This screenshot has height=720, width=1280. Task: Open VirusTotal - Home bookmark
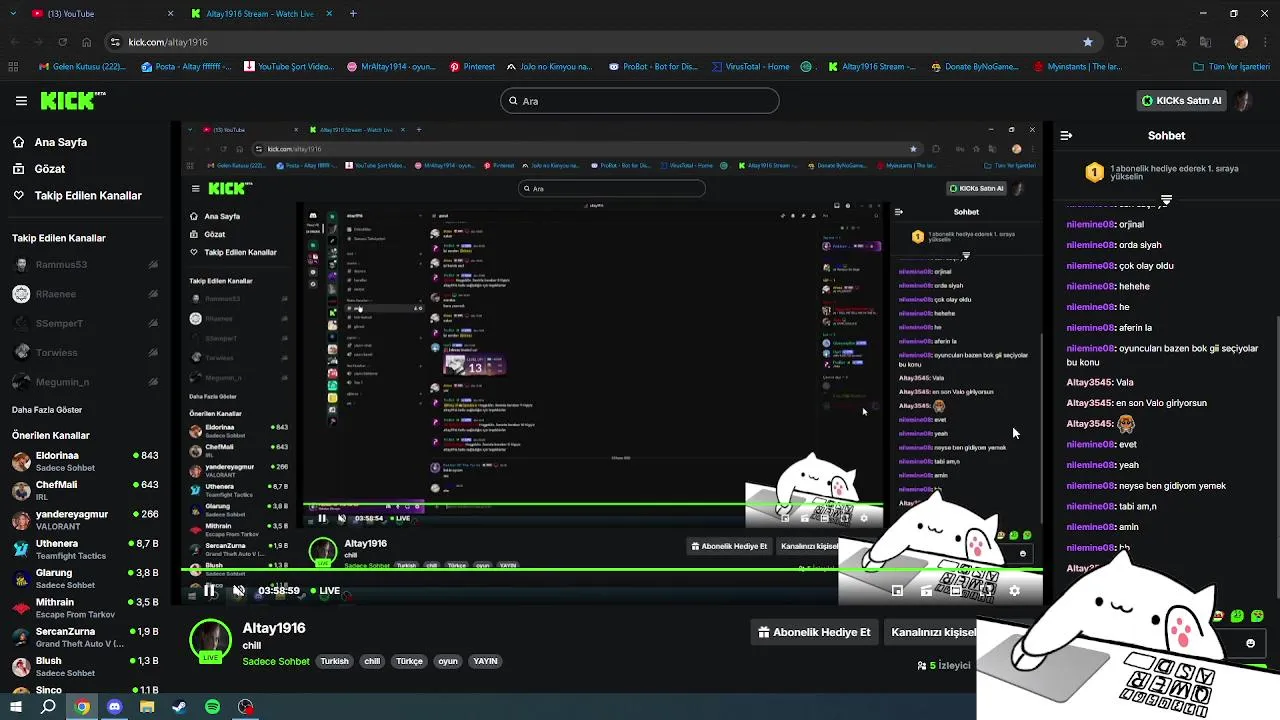(751, 67)
